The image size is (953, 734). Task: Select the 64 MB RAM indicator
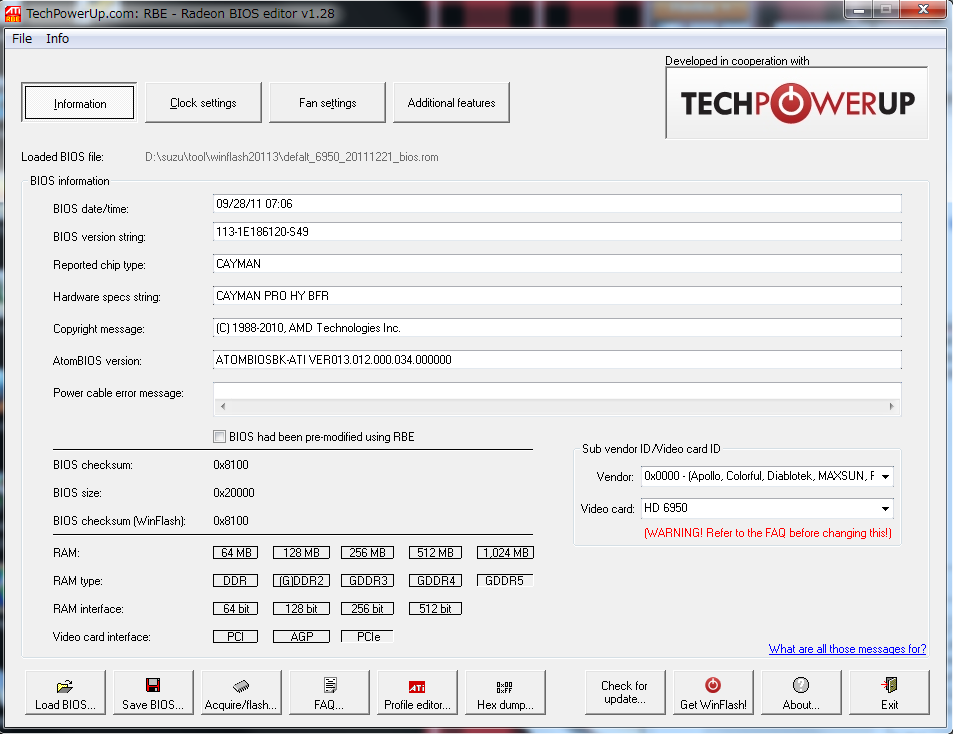236,552
